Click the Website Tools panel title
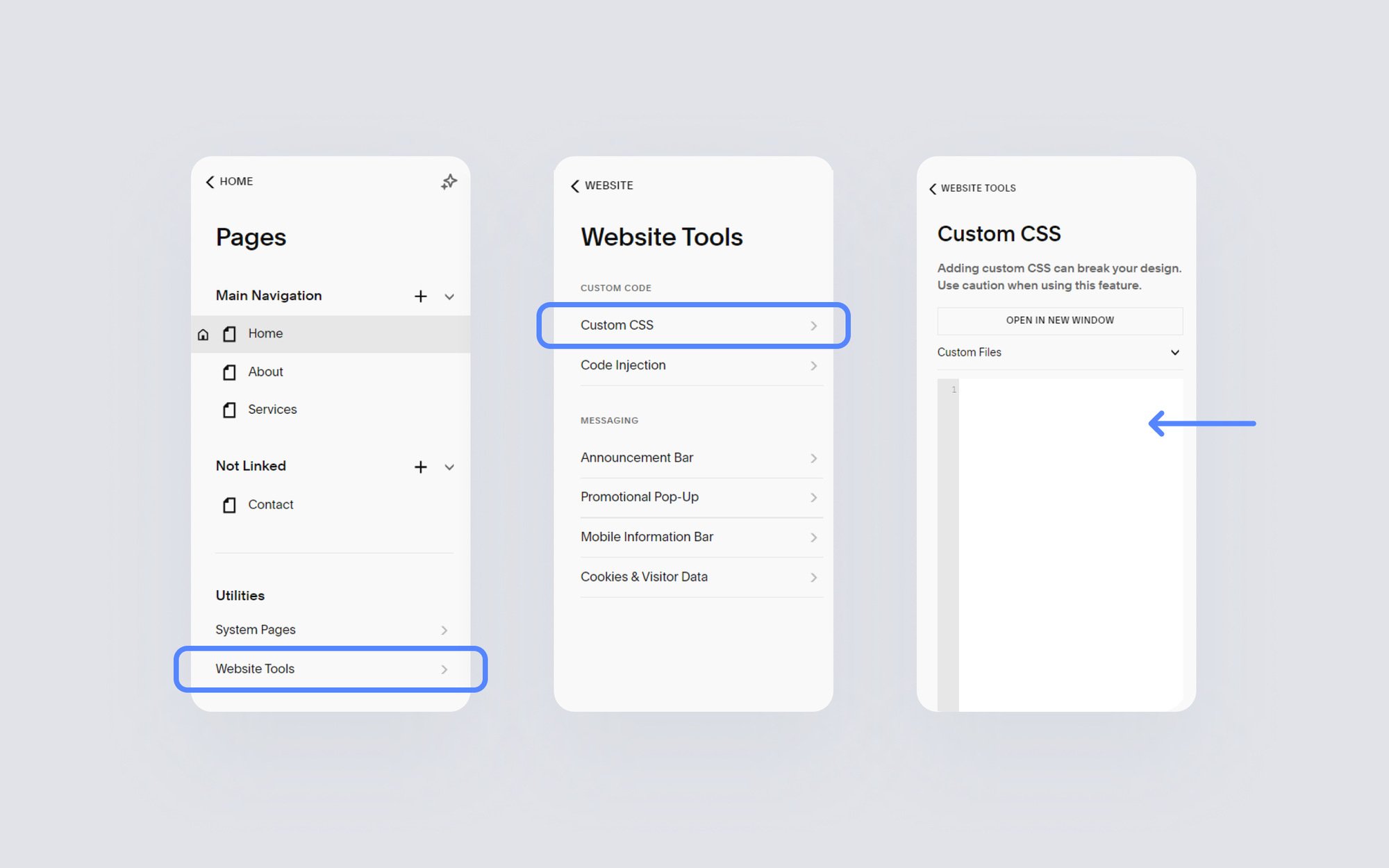The width and height of the screenshot is (1389, 868). coord(662,237)
